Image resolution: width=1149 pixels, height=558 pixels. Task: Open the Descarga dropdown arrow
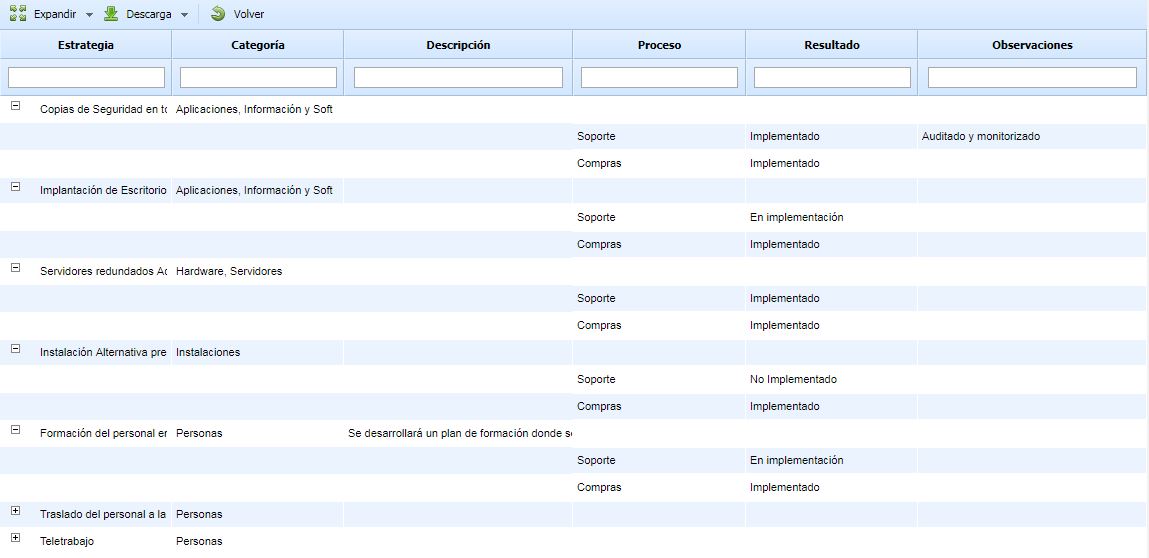[184, 15]
